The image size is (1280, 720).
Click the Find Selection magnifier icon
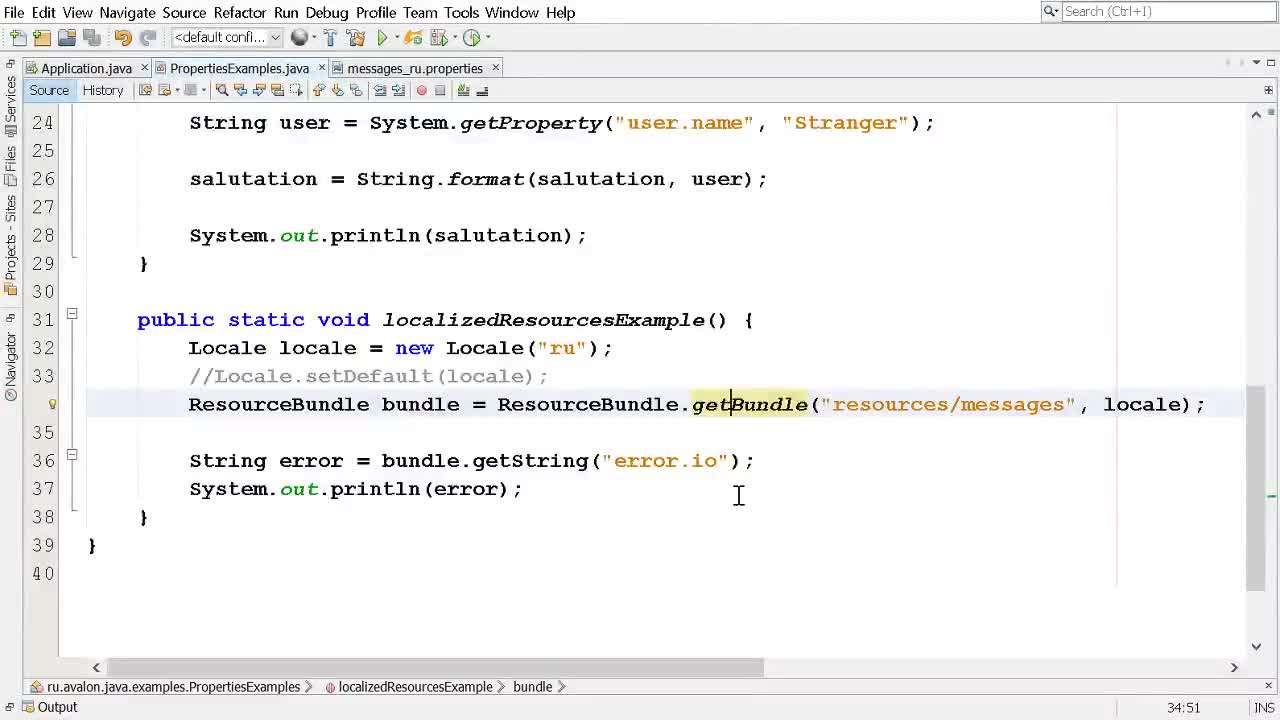222,90
